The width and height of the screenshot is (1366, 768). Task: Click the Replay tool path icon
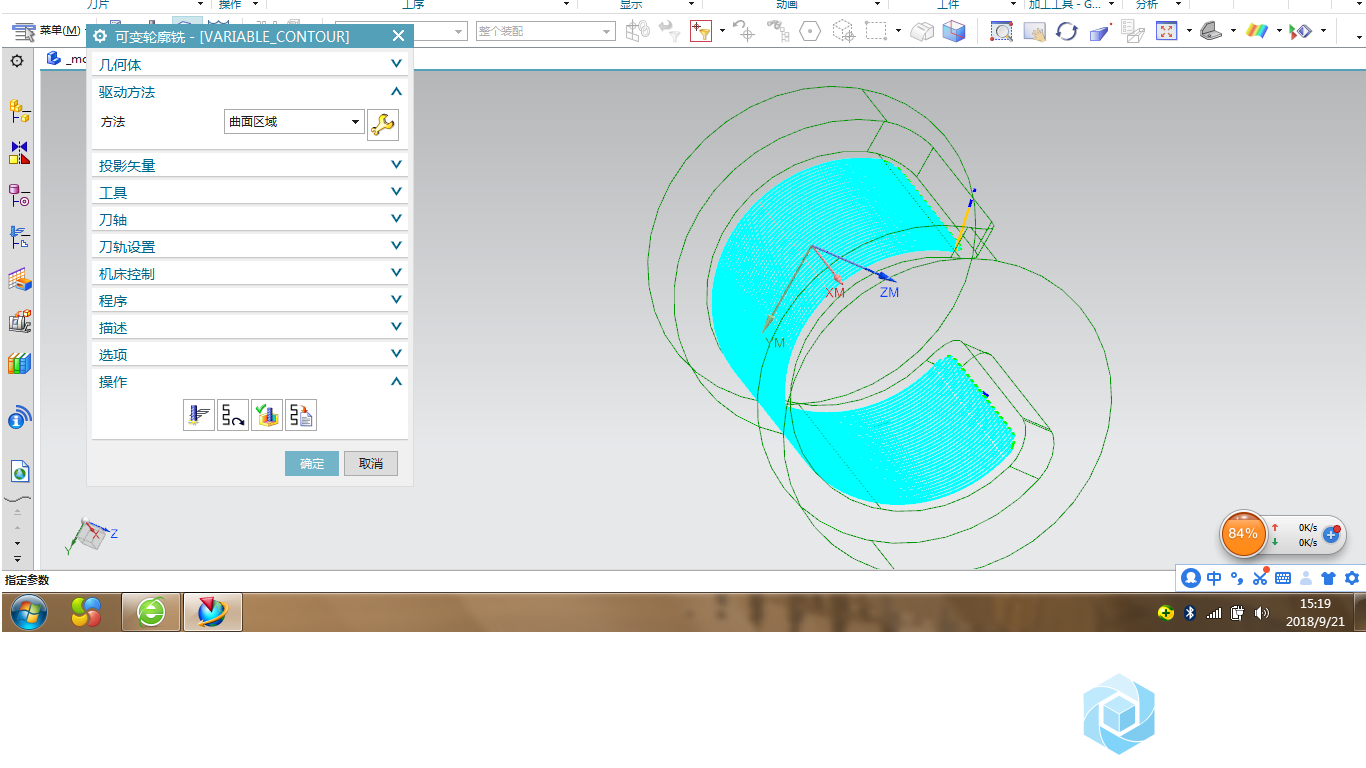click(233, 415)
